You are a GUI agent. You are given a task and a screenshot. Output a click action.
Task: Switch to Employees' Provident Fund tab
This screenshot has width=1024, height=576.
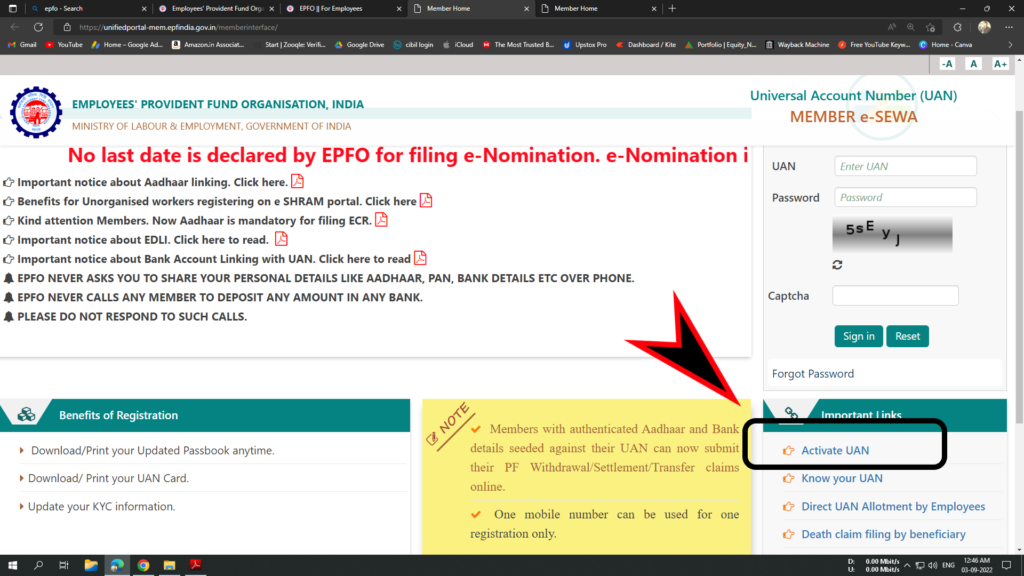point(216,8)
